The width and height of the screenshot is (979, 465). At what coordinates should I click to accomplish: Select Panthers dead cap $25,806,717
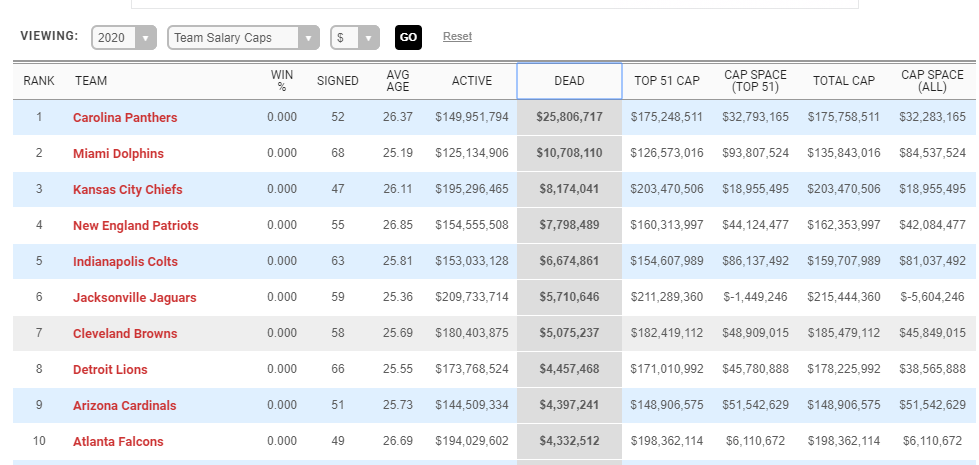tap(569, 117)
